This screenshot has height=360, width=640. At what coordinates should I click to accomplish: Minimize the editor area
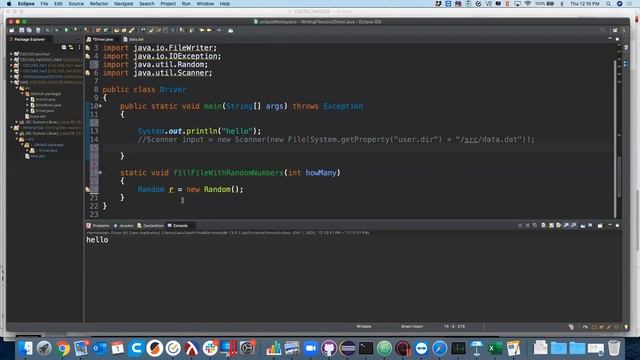610,39
